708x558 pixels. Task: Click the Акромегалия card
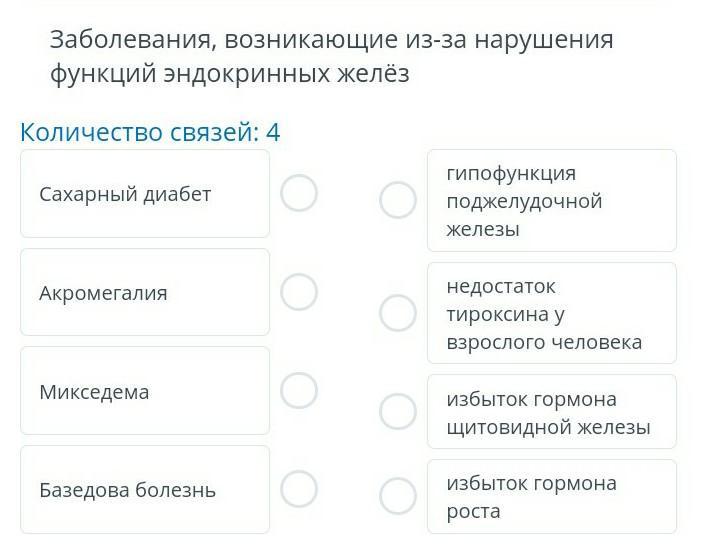pyautogui.click(x=145, y=292)
